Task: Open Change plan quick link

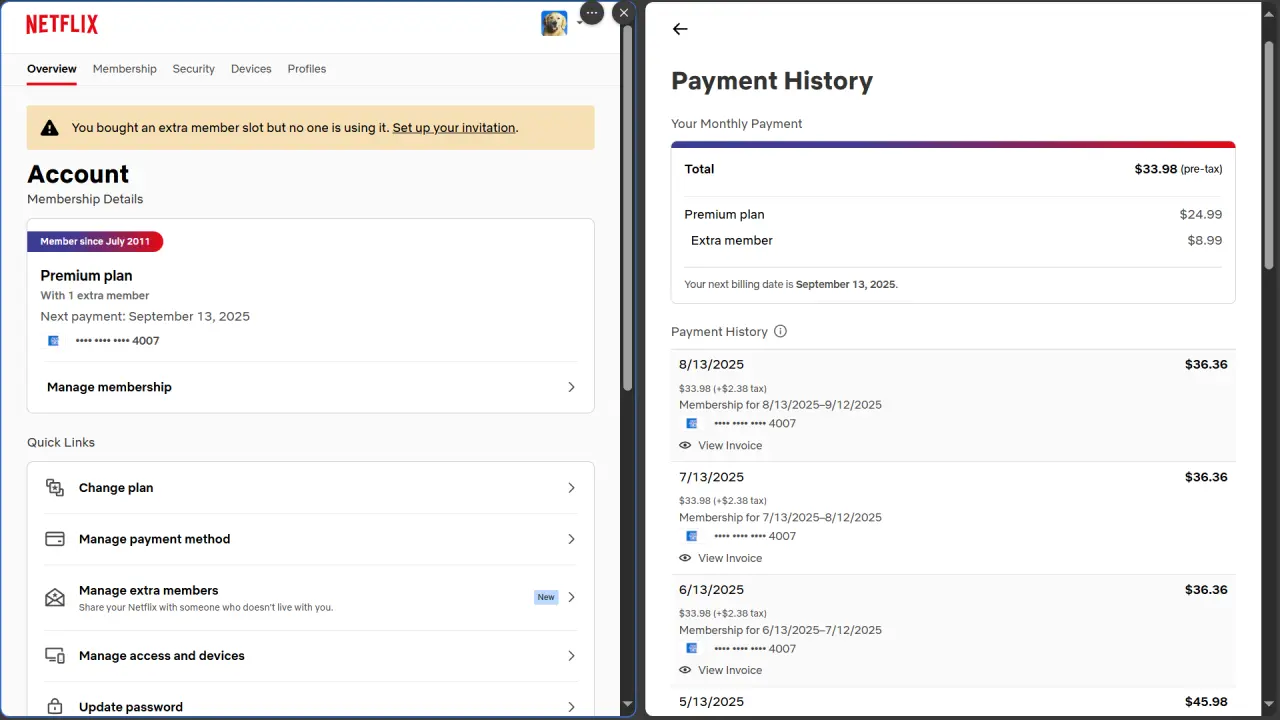Action: [311, 488]
